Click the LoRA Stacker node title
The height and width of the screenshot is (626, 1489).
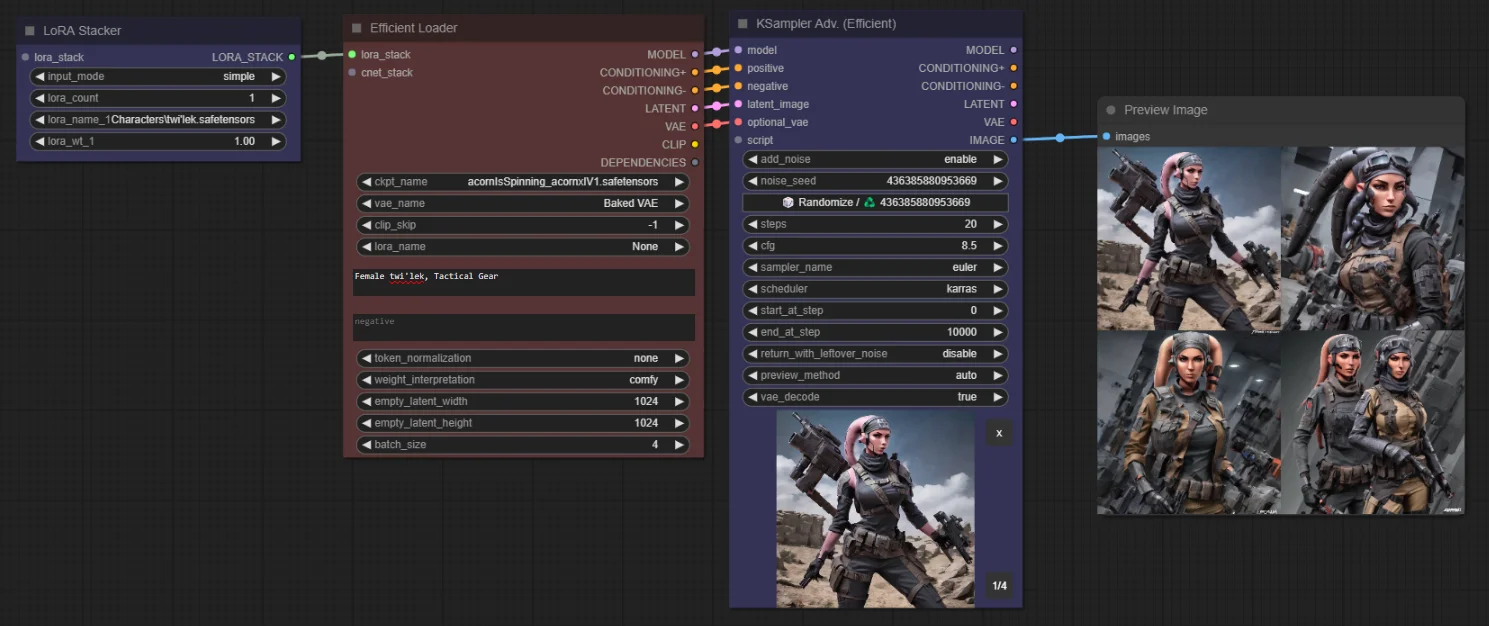coord(82,31)
